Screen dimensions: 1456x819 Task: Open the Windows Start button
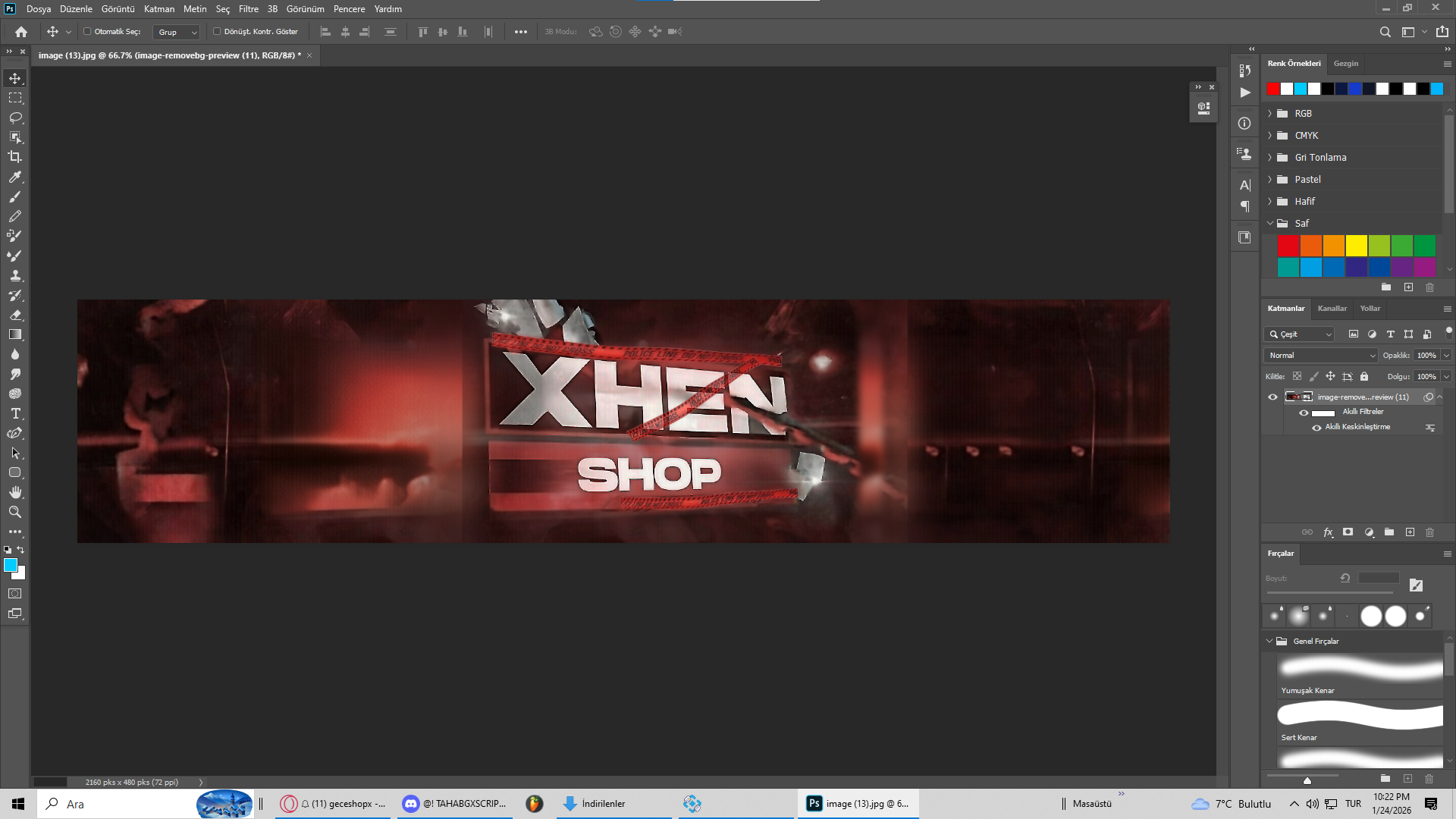pyautogui.click(x=18, y=804)
